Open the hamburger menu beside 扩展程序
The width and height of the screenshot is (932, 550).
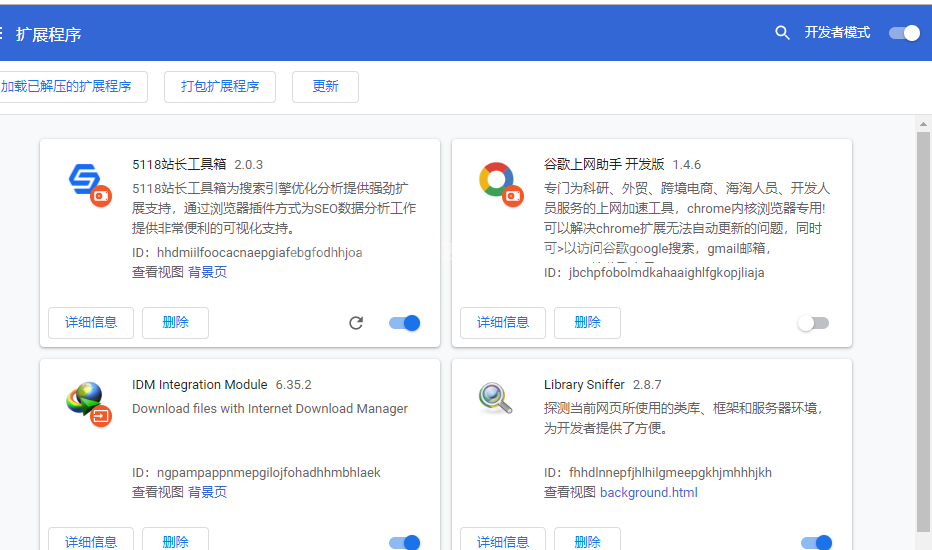coord(2,33)
